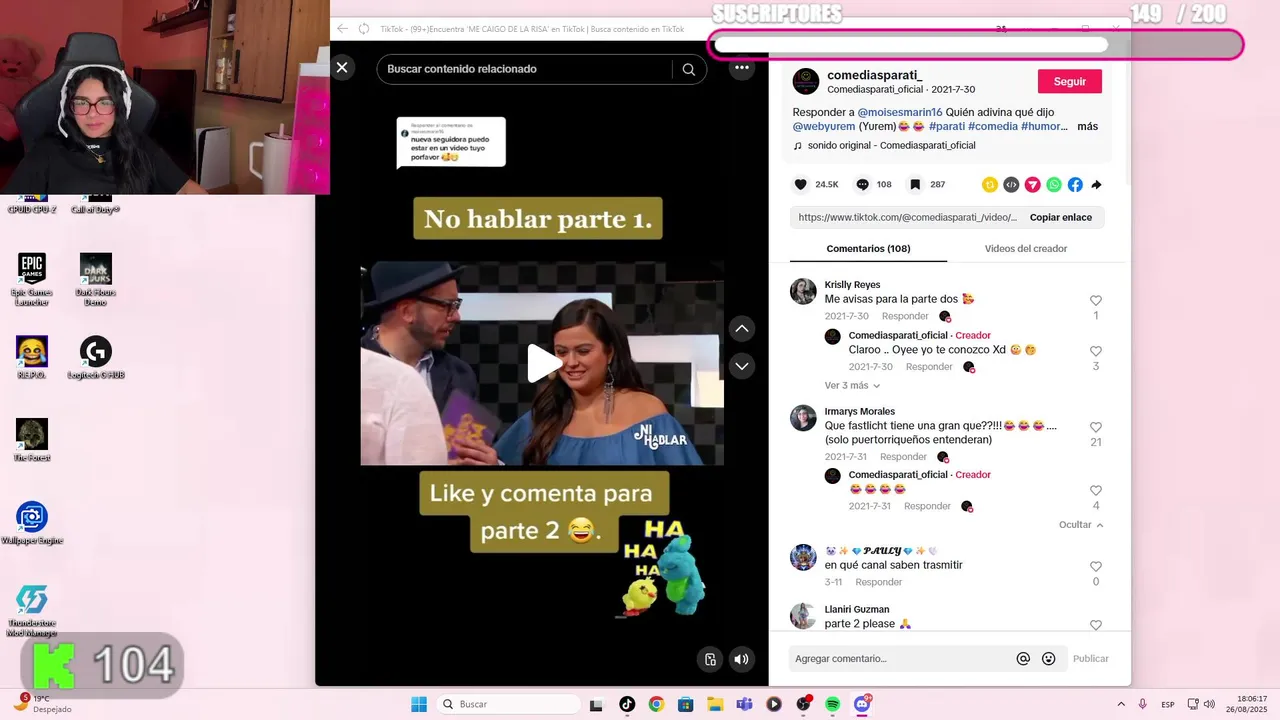Open the ESP language selector in tray

pos(1168,704)
